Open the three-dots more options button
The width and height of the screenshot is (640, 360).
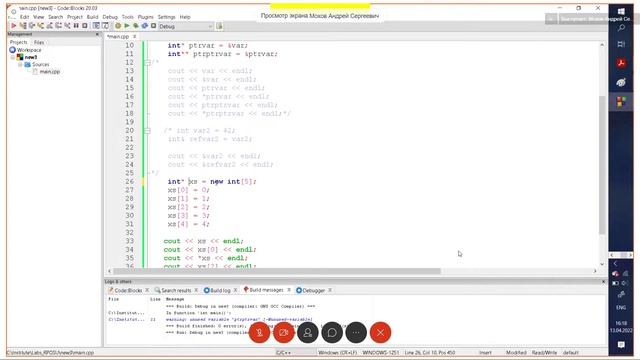tap(356, 333)
